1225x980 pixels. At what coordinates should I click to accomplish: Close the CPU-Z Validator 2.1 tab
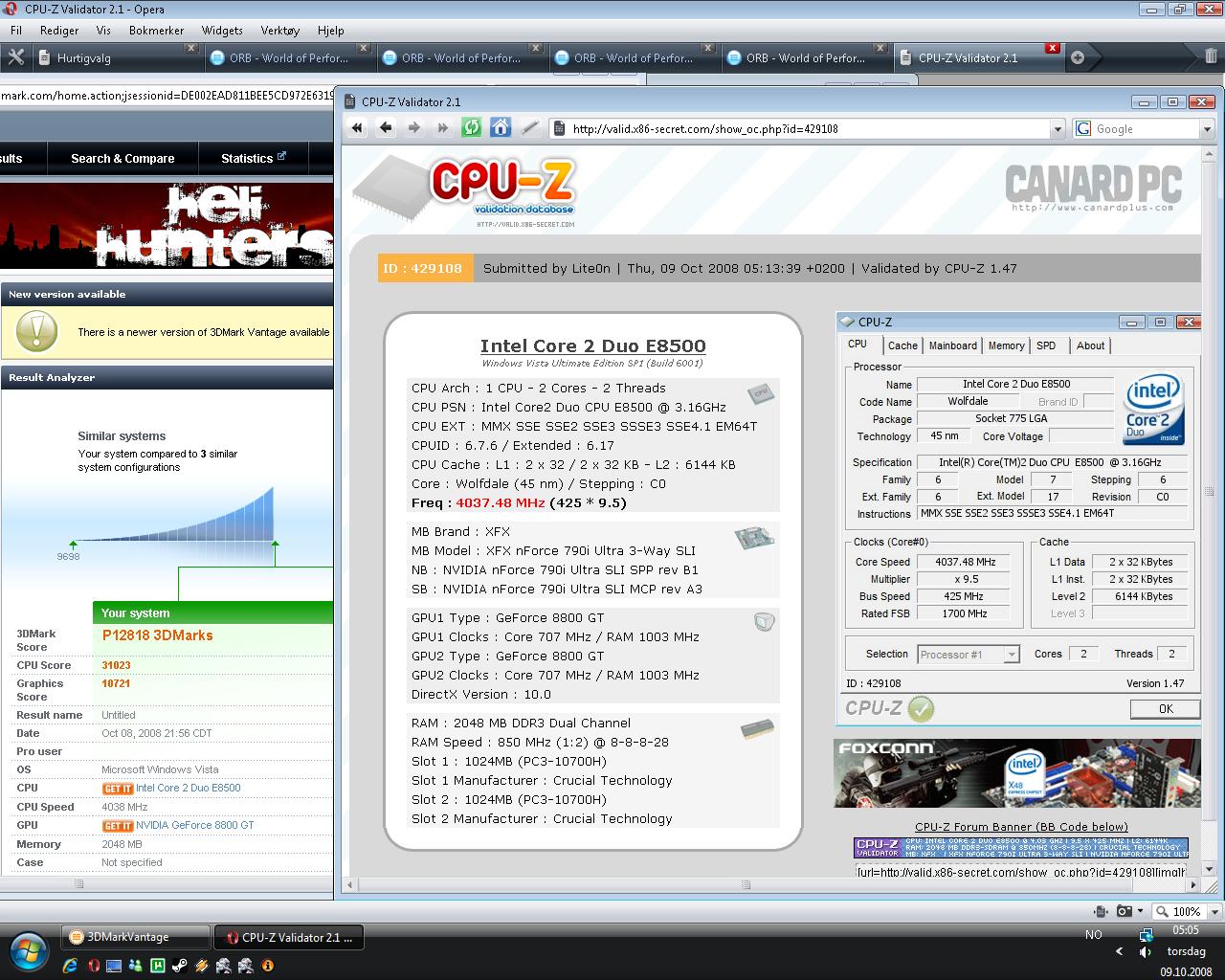coord(1053,48)
